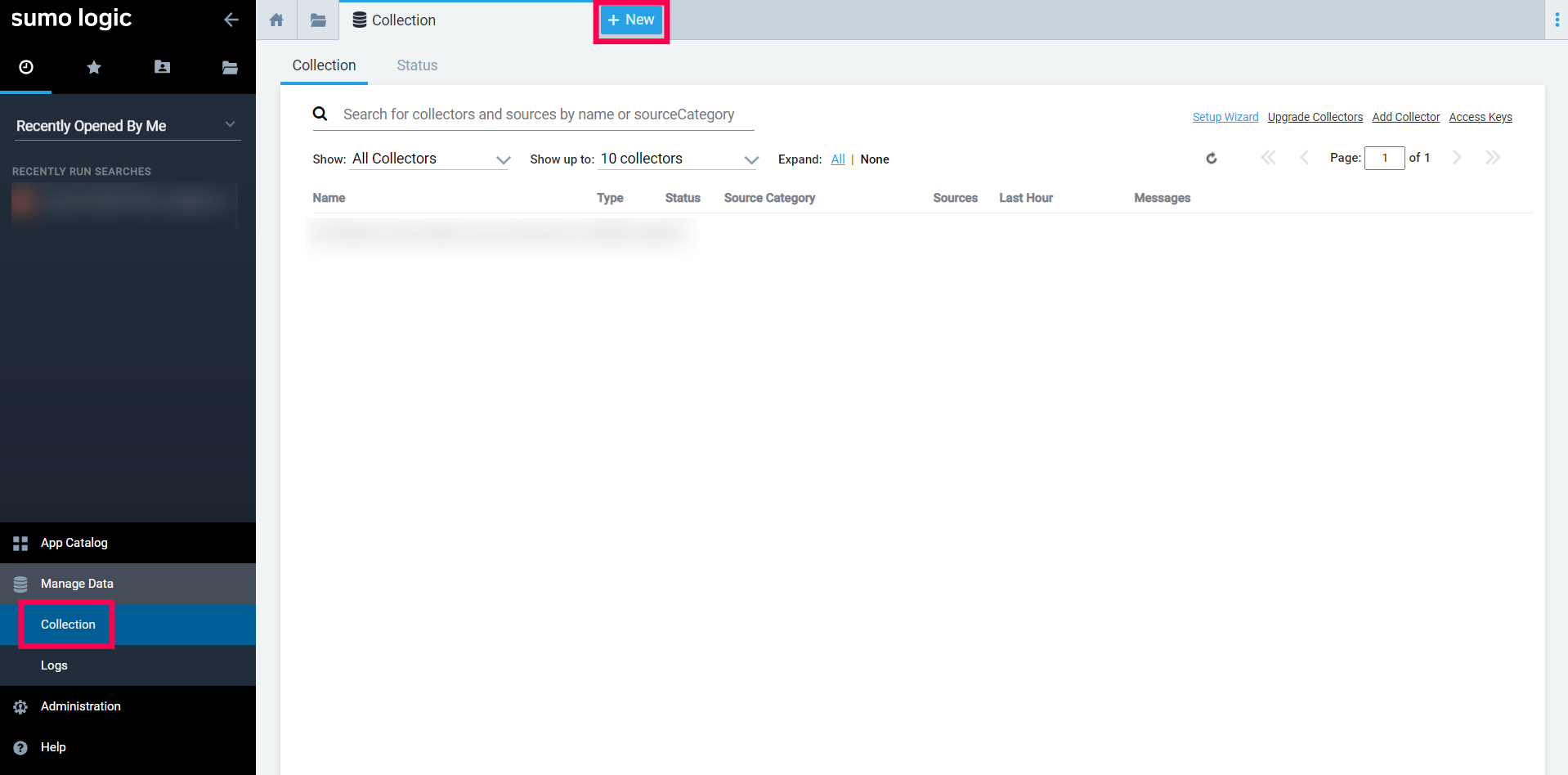Open Library via the folder icon in tab bar
1568x775 pixels.
tap(318, 20)
